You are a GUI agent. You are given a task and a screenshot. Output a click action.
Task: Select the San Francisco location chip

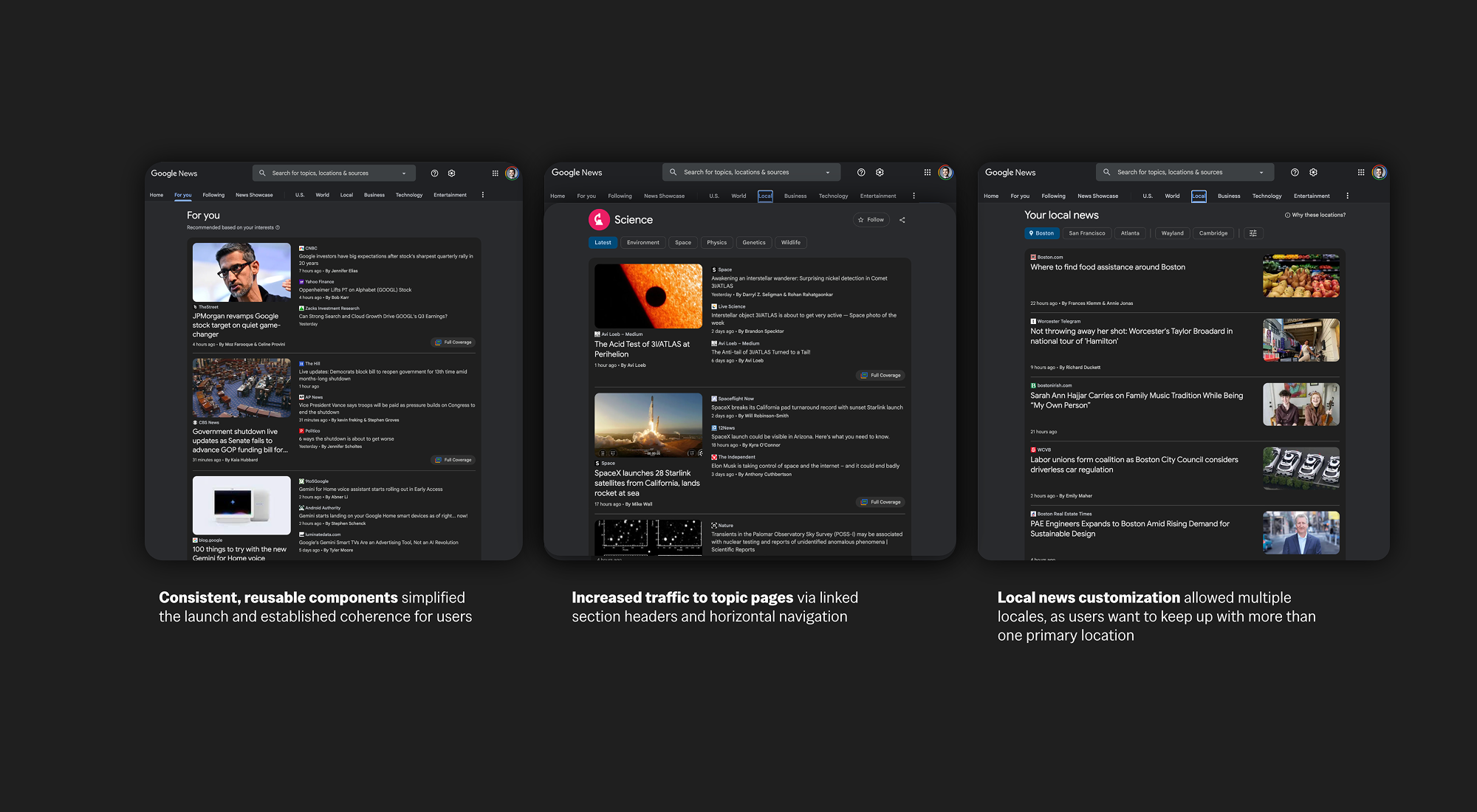(1087, 233)
